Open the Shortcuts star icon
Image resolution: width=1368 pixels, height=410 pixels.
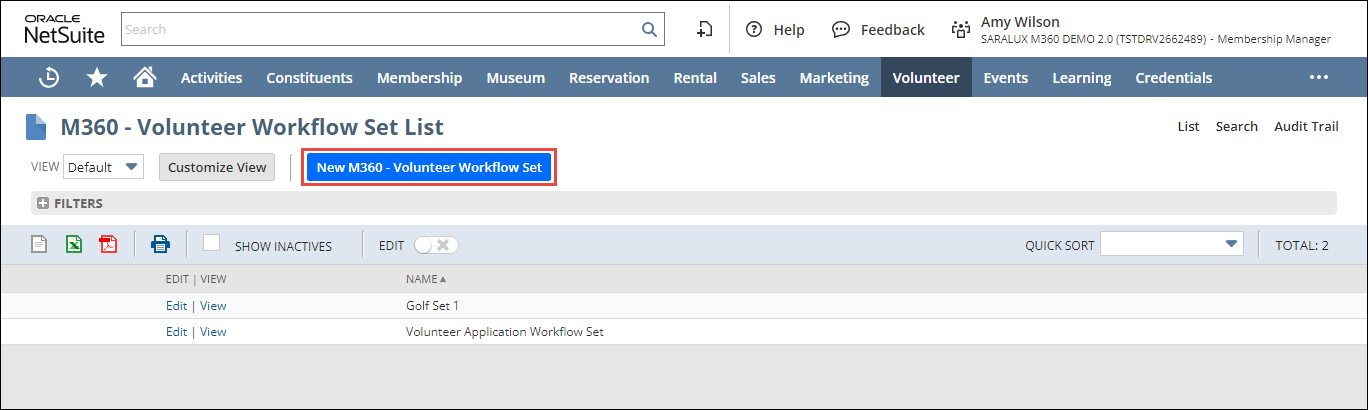pos(97,78)
